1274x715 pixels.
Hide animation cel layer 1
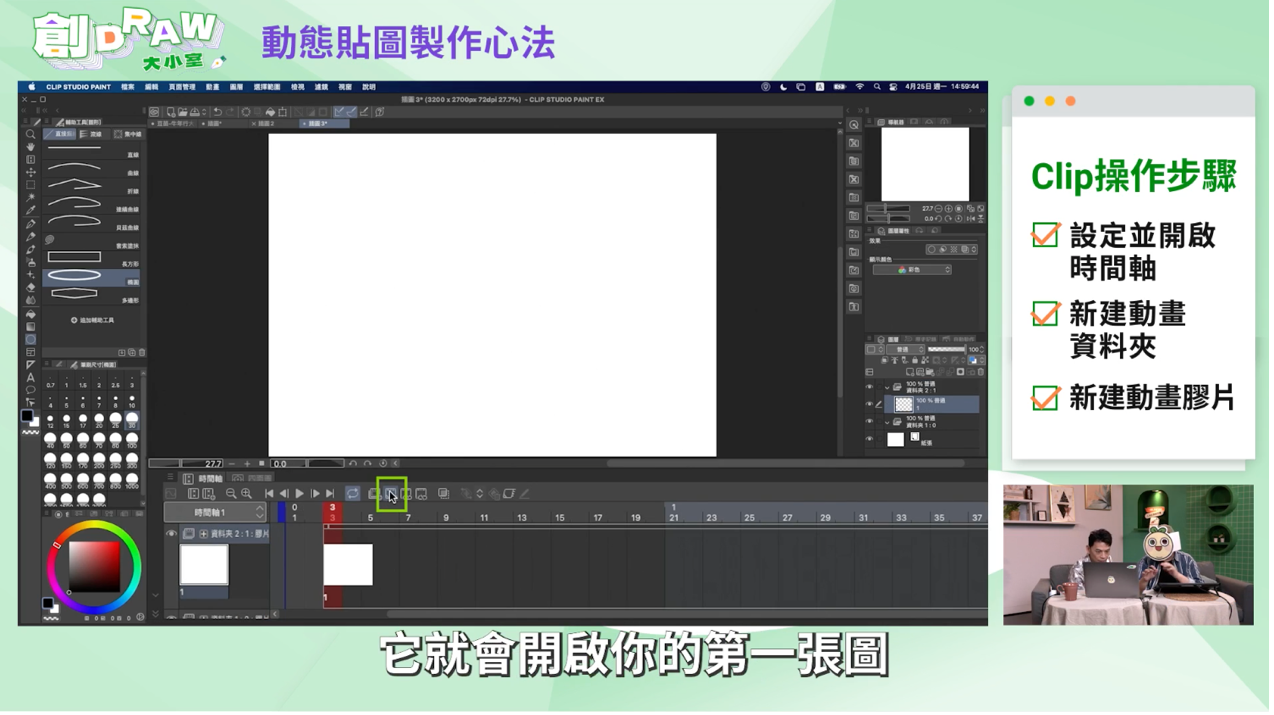869,404
